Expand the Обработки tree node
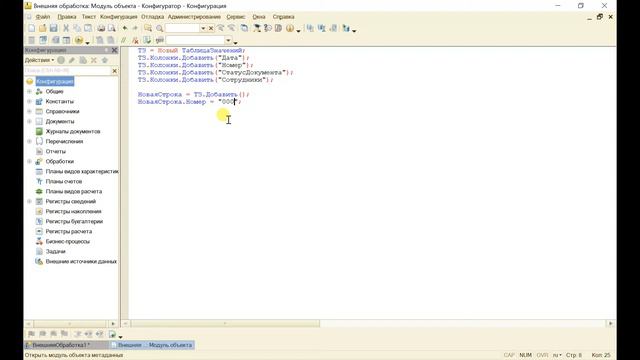The height and width of the screenshot is (360, 640). pos(29,161)
